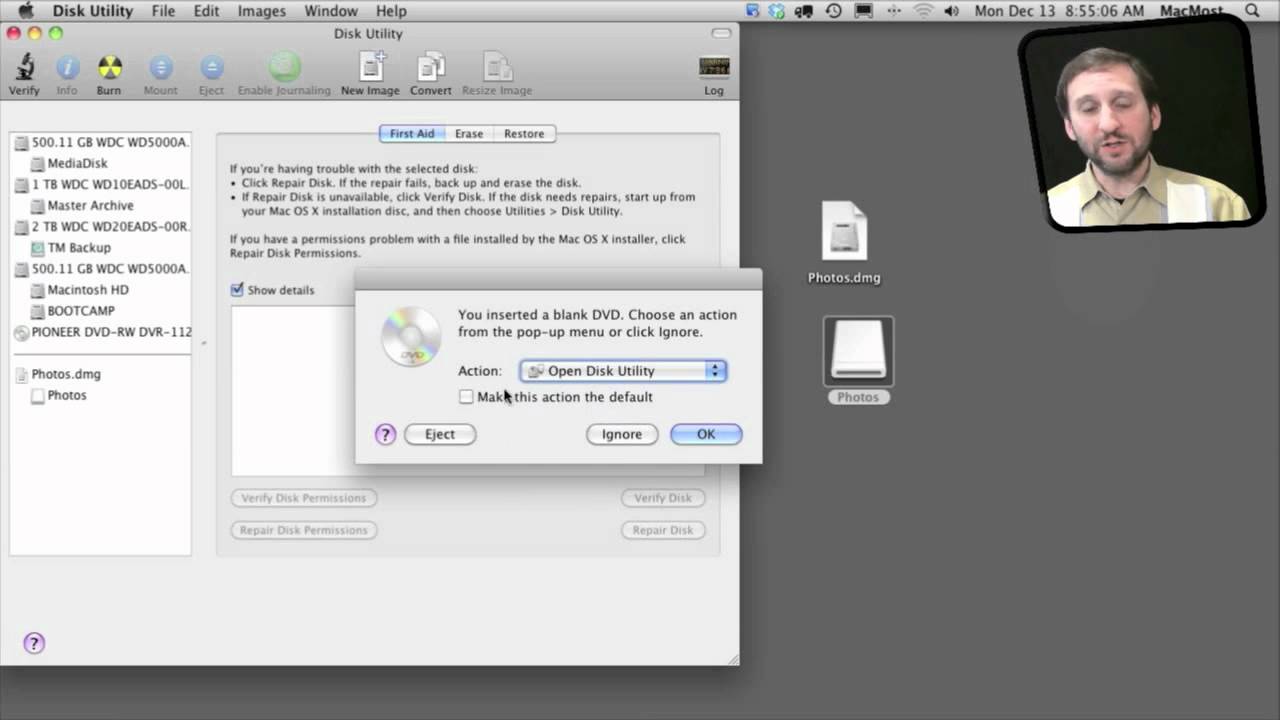Open the Window menu
Viewport: 1280px width, 720px height.
331,11
